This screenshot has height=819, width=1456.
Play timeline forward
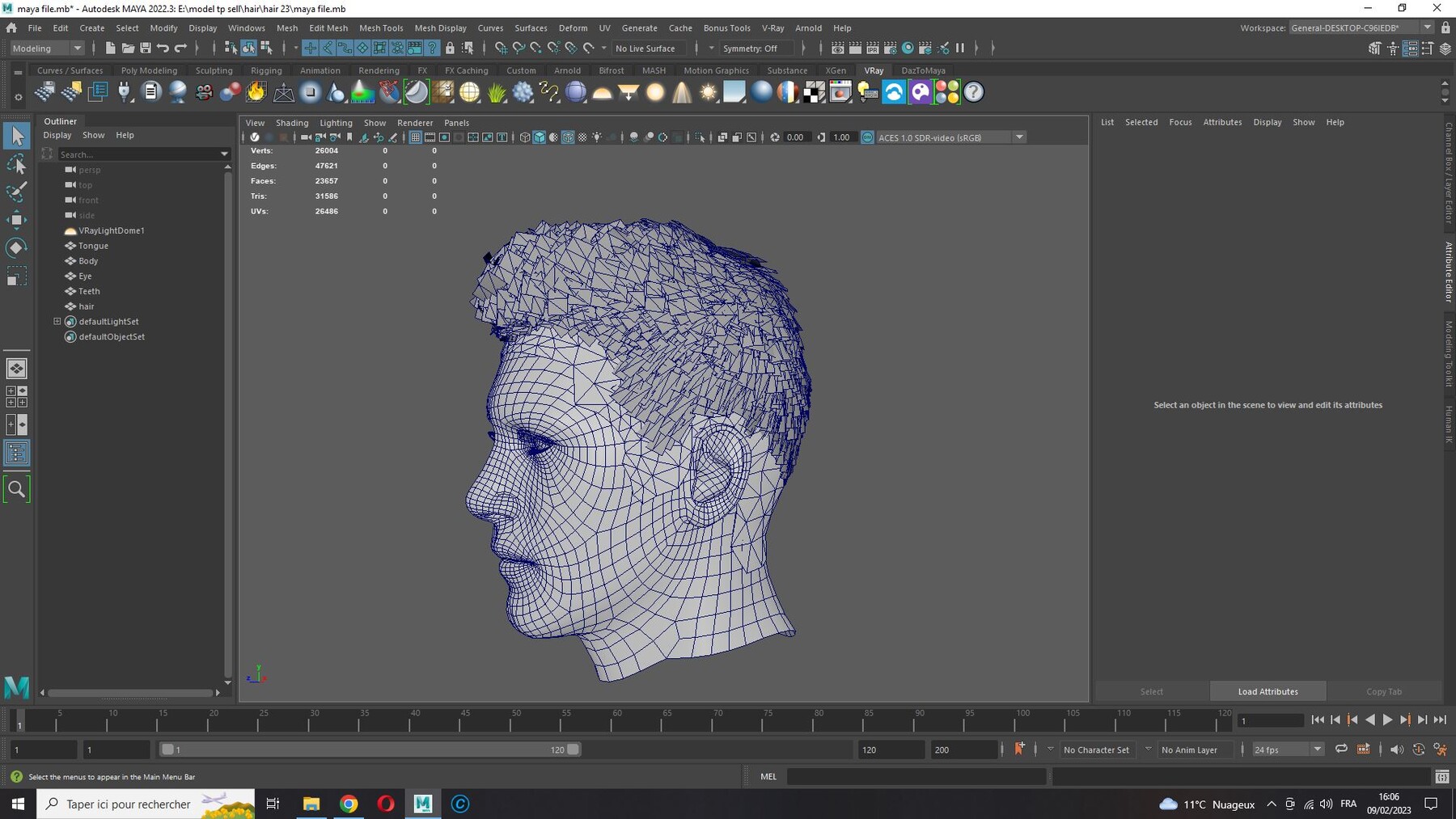[1387, 720]
